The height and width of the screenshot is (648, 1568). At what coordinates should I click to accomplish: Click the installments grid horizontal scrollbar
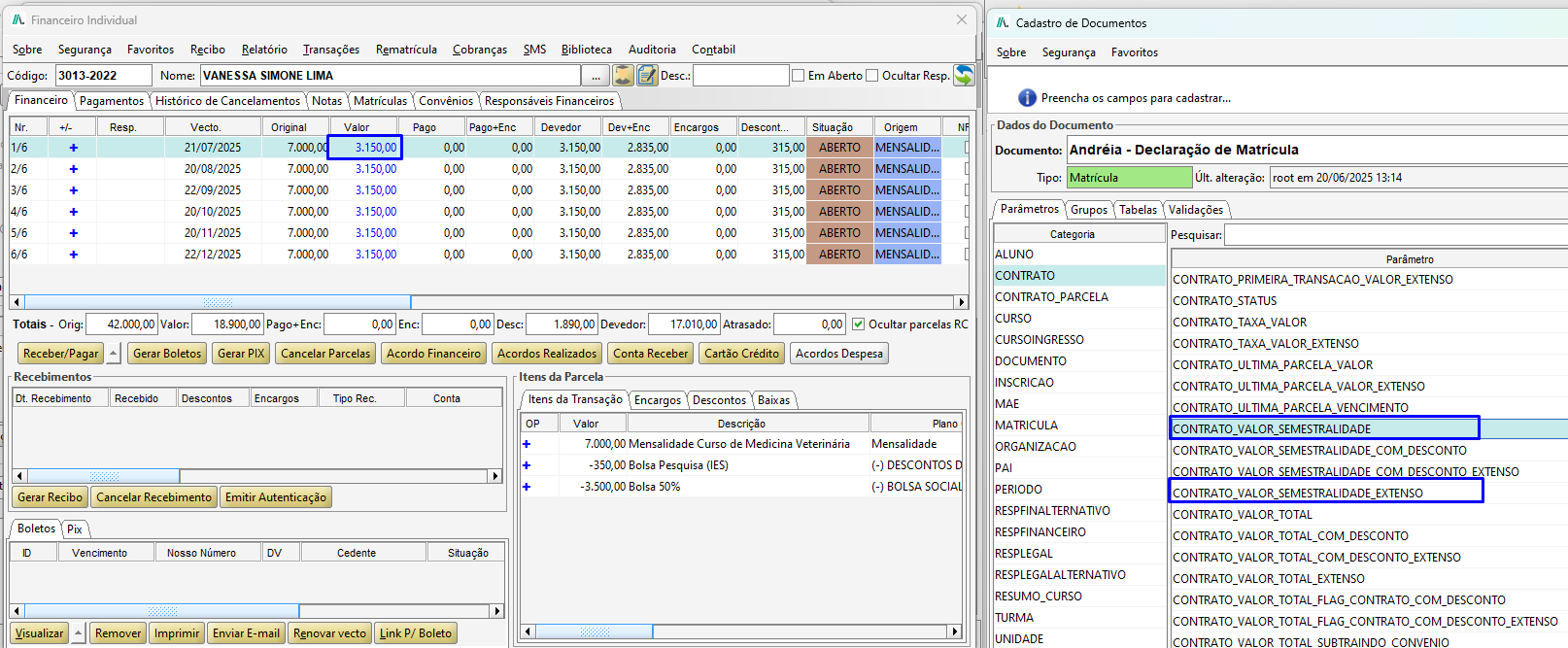click(x=218, y=302)
